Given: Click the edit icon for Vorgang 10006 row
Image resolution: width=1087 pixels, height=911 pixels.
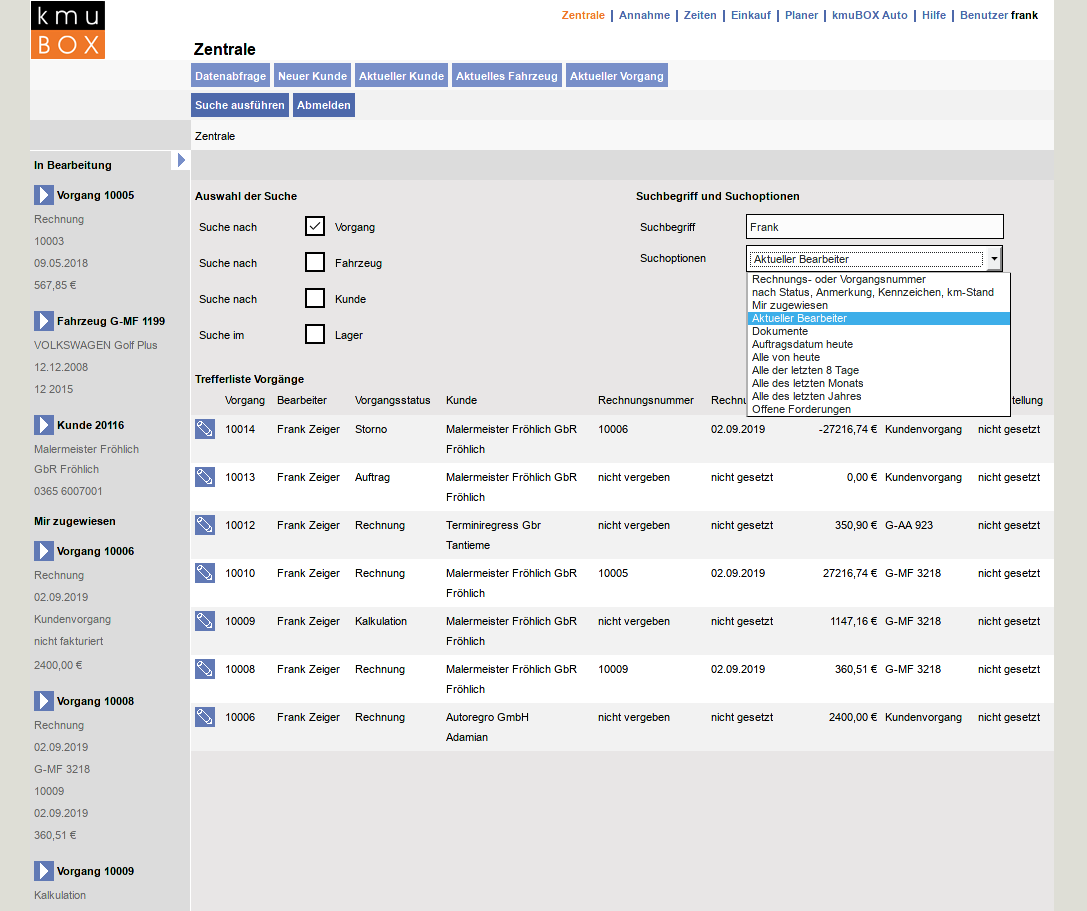Looking at the screenshot, I should click(204, 717).
